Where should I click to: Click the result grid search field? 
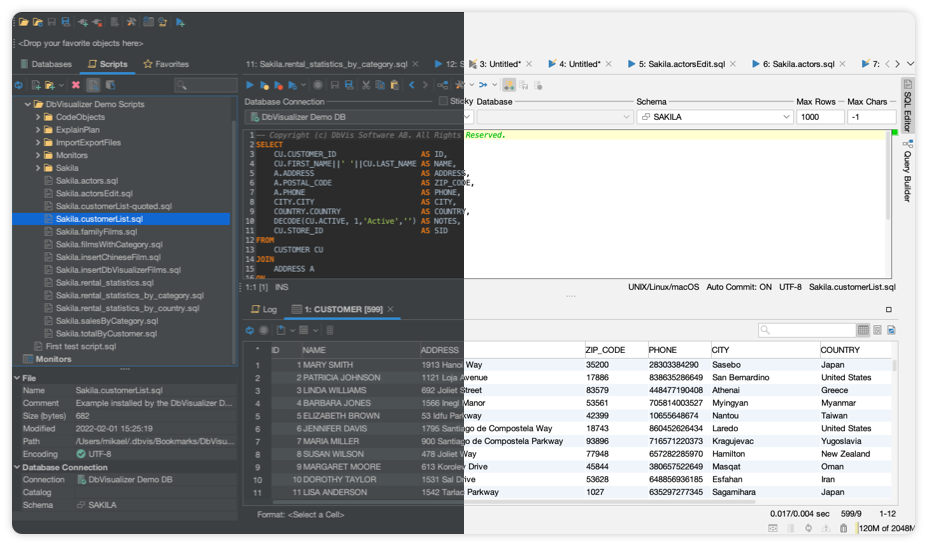click(x=807, y=330)
